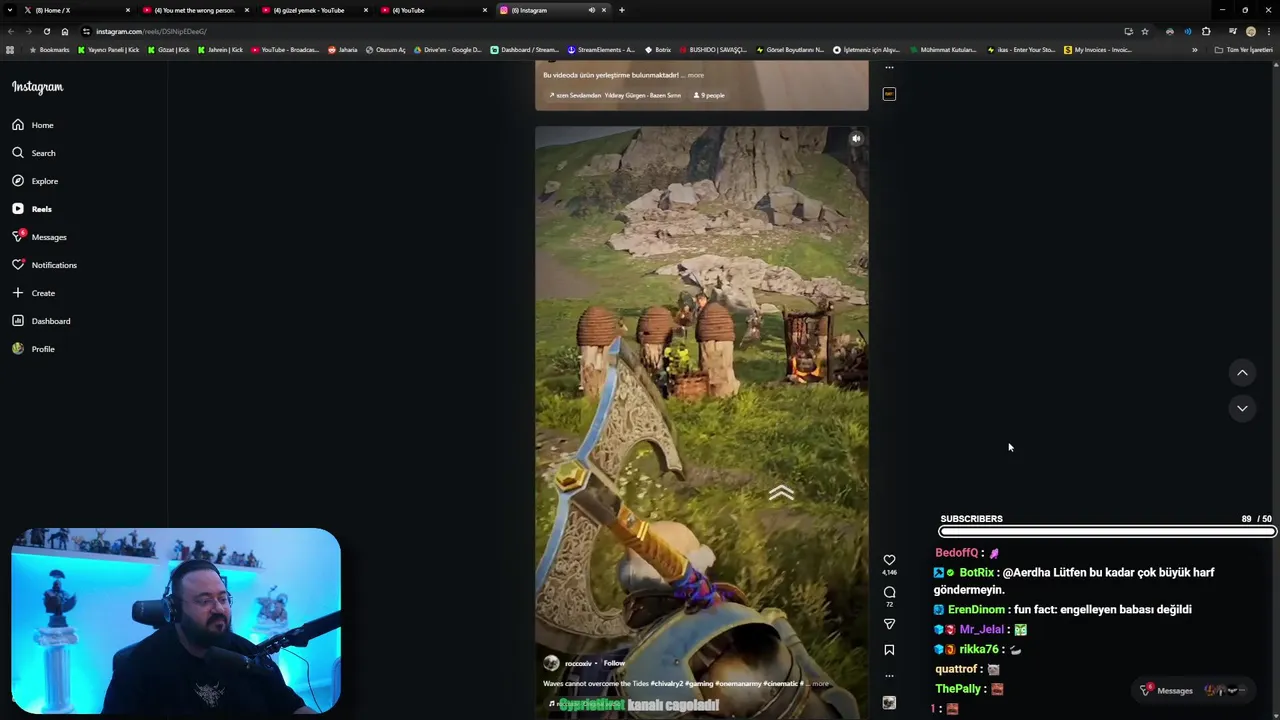1280x720 pixels.
Task: Go to the previous reel with up arrow
Action: click(1242, 373)
